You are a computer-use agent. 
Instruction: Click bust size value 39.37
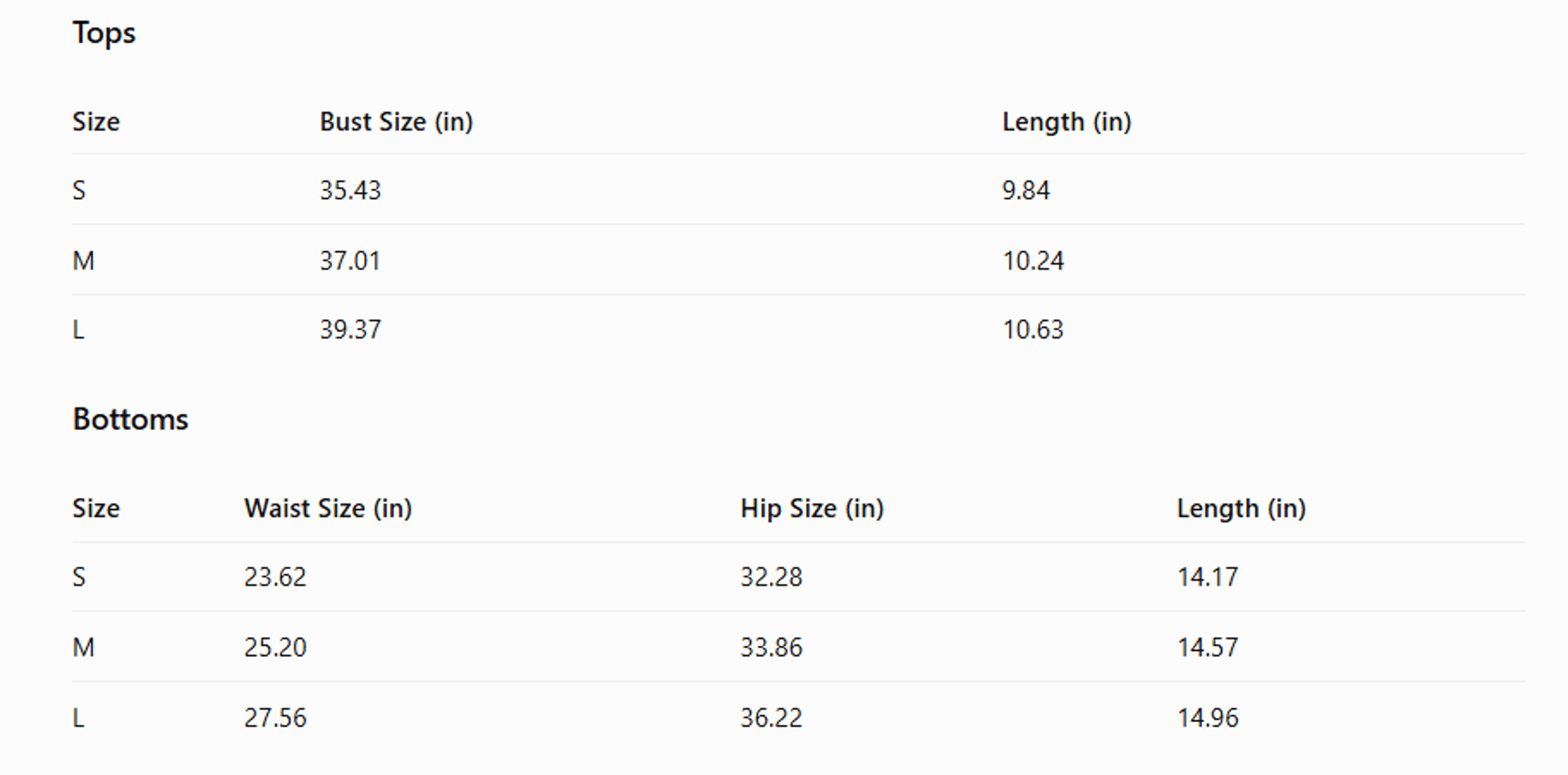pos(351,330)
